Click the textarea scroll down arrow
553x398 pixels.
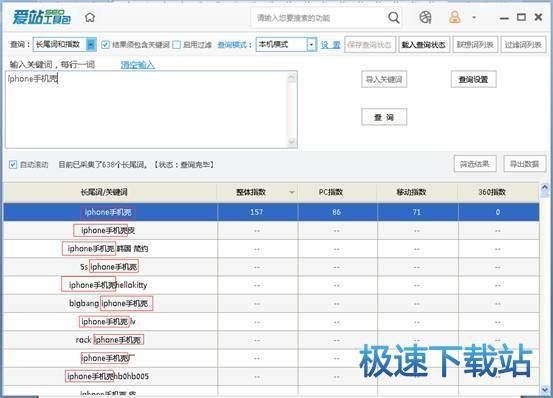click(x=292, y=142)
